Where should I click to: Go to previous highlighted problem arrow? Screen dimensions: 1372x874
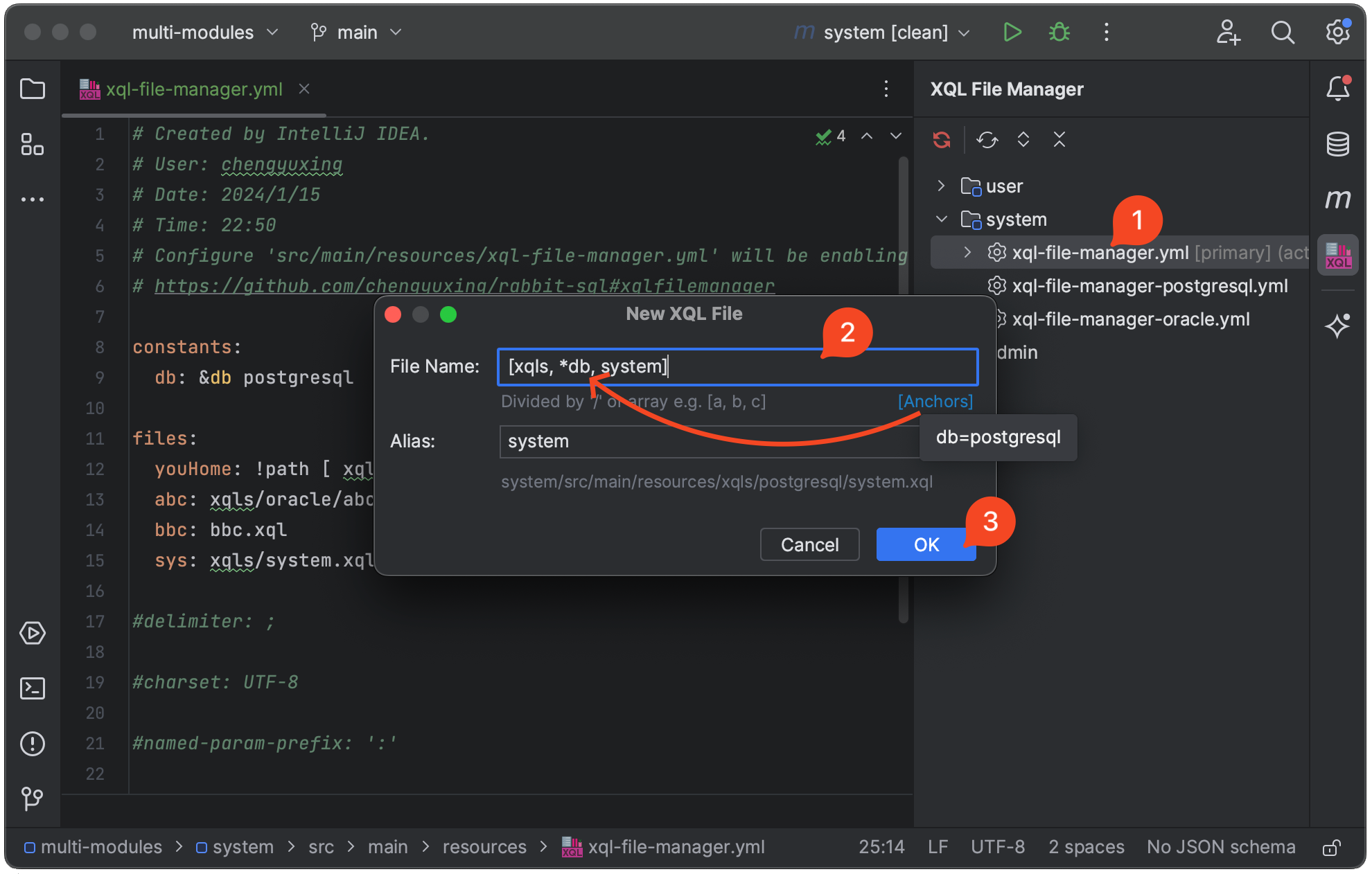click(x=867, y=136)
